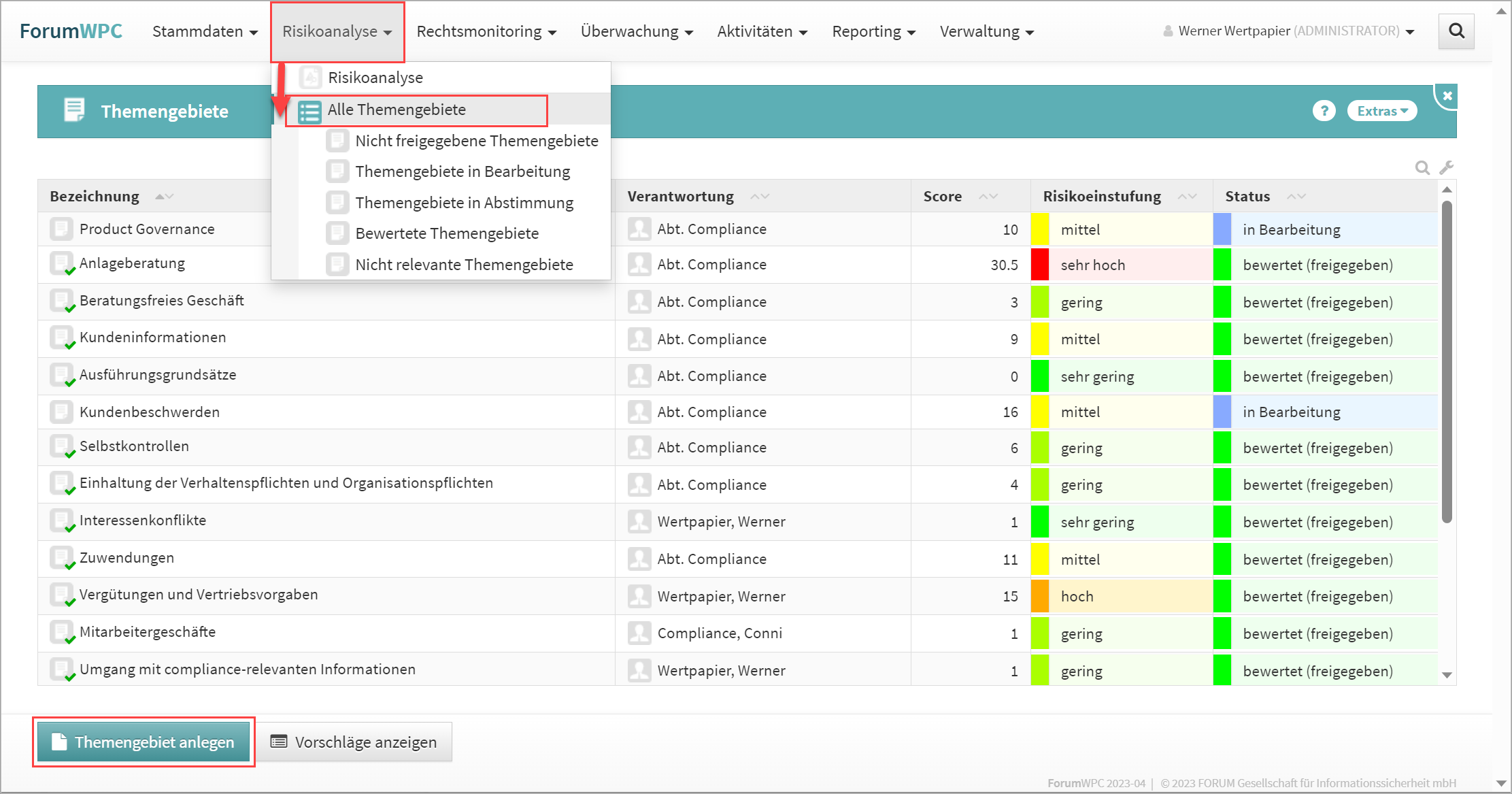This screenshot has width=1512, height=794.
Task: Click Vorschläge anzeigen button
Action: pyautogui.click(x=354, y=742)
